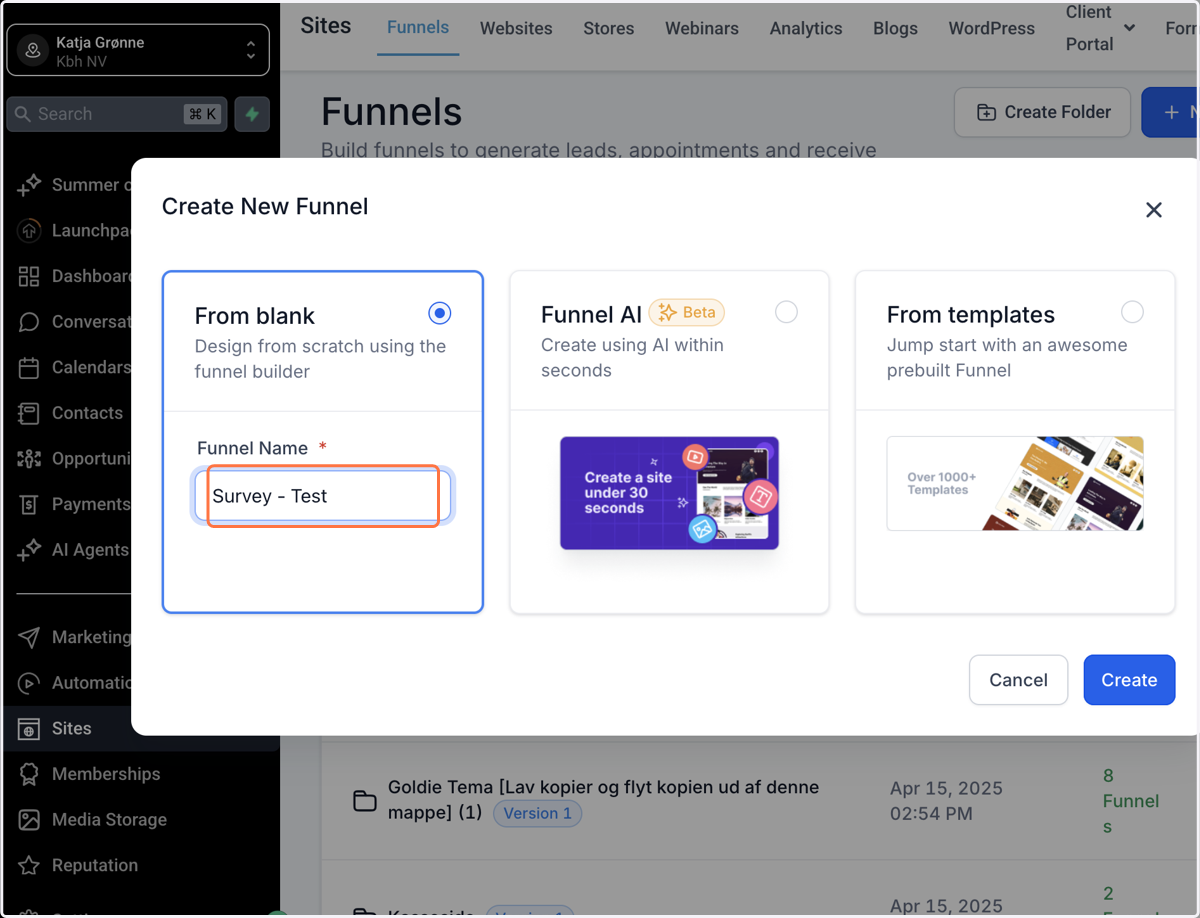The height and width of the screenshot is (918, 1200).
Task: Open the Sites icon in sidebar
Action: 29,729
